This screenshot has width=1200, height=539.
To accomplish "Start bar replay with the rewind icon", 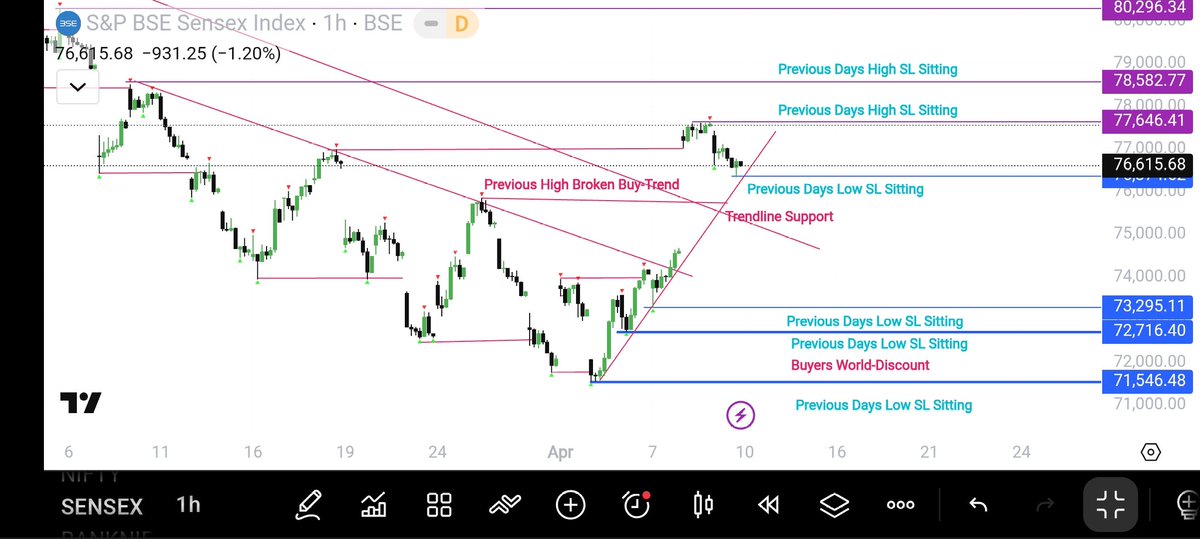I will 768,505.
